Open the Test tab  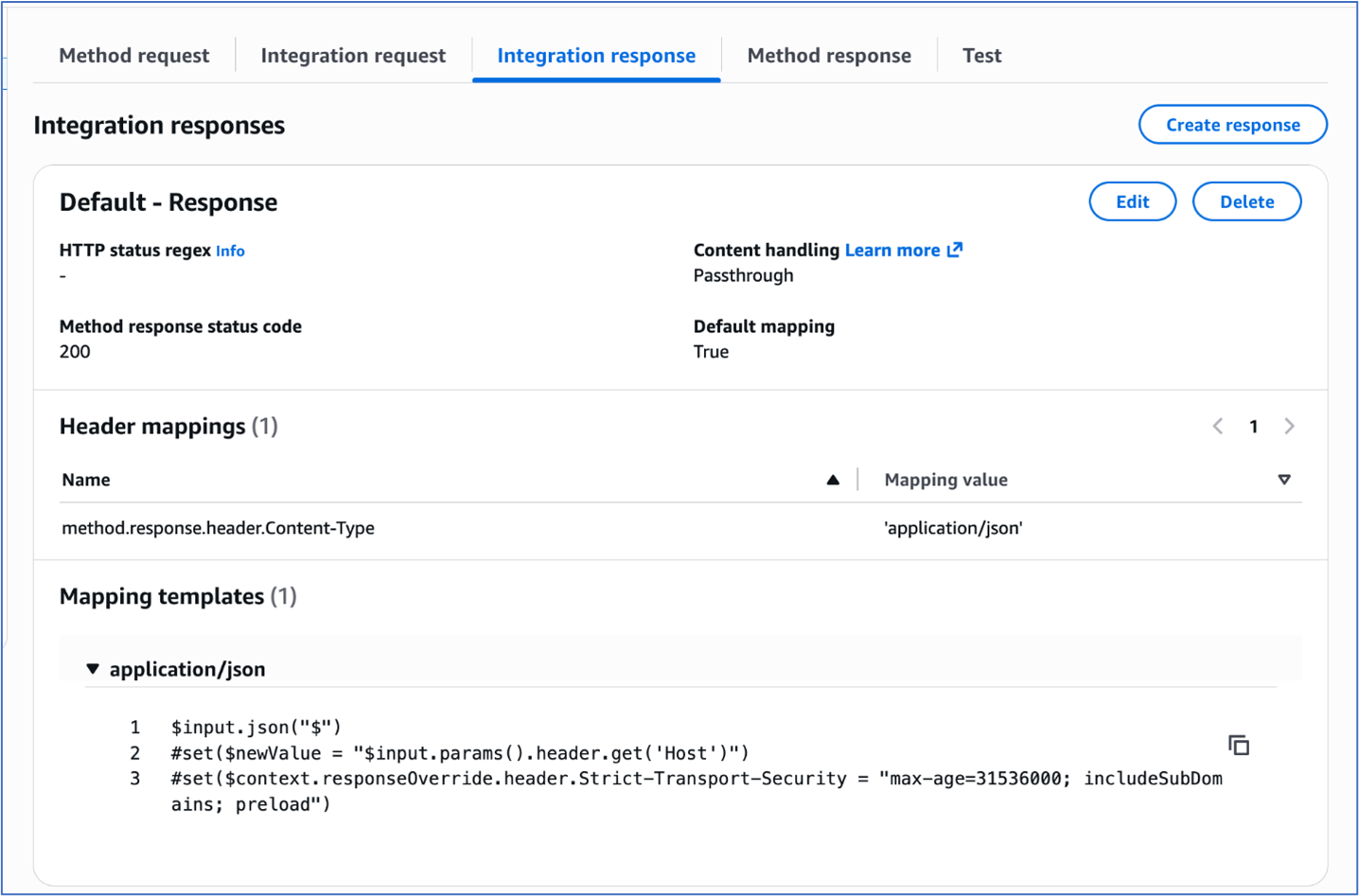click(981, 55)
